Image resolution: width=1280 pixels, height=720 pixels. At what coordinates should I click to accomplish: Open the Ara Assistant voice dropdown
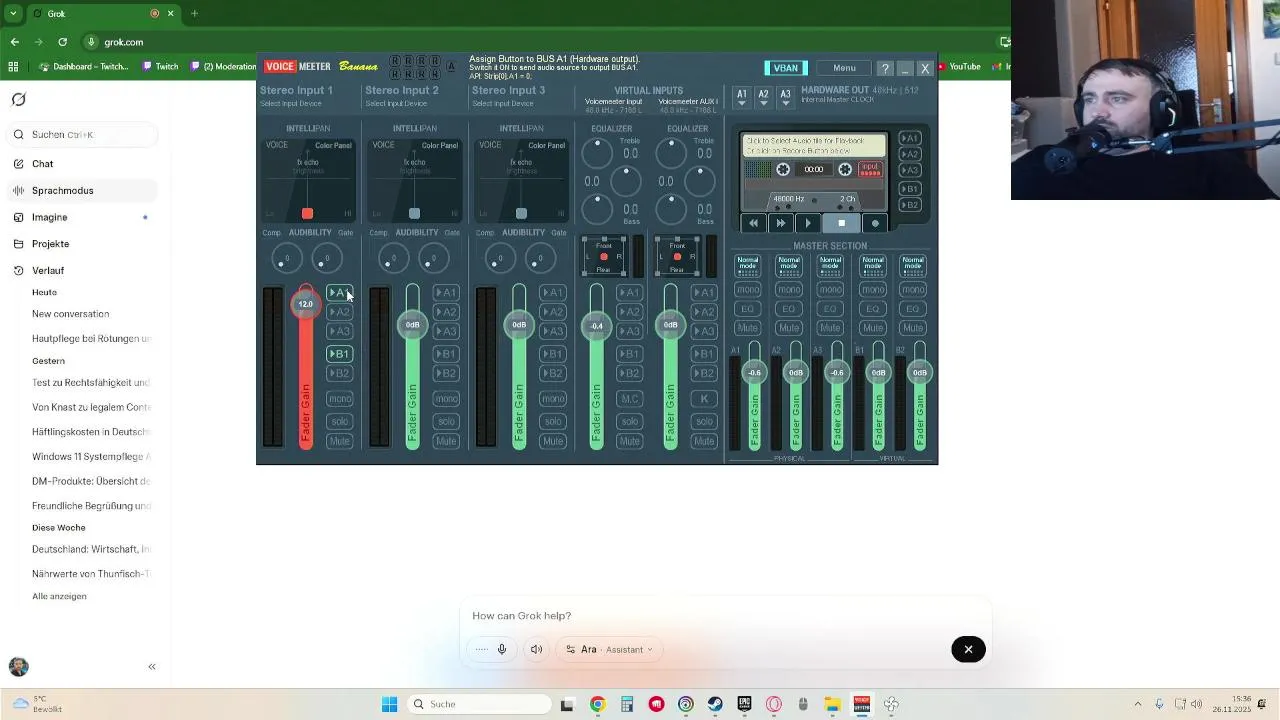click(x=608, y=649)
